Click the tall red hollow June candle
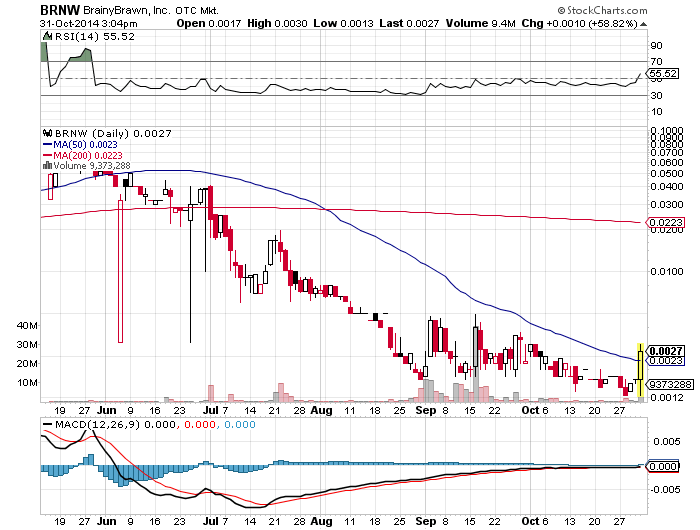Viewport: 700px width, 530px height. click(x=121, y=271)
